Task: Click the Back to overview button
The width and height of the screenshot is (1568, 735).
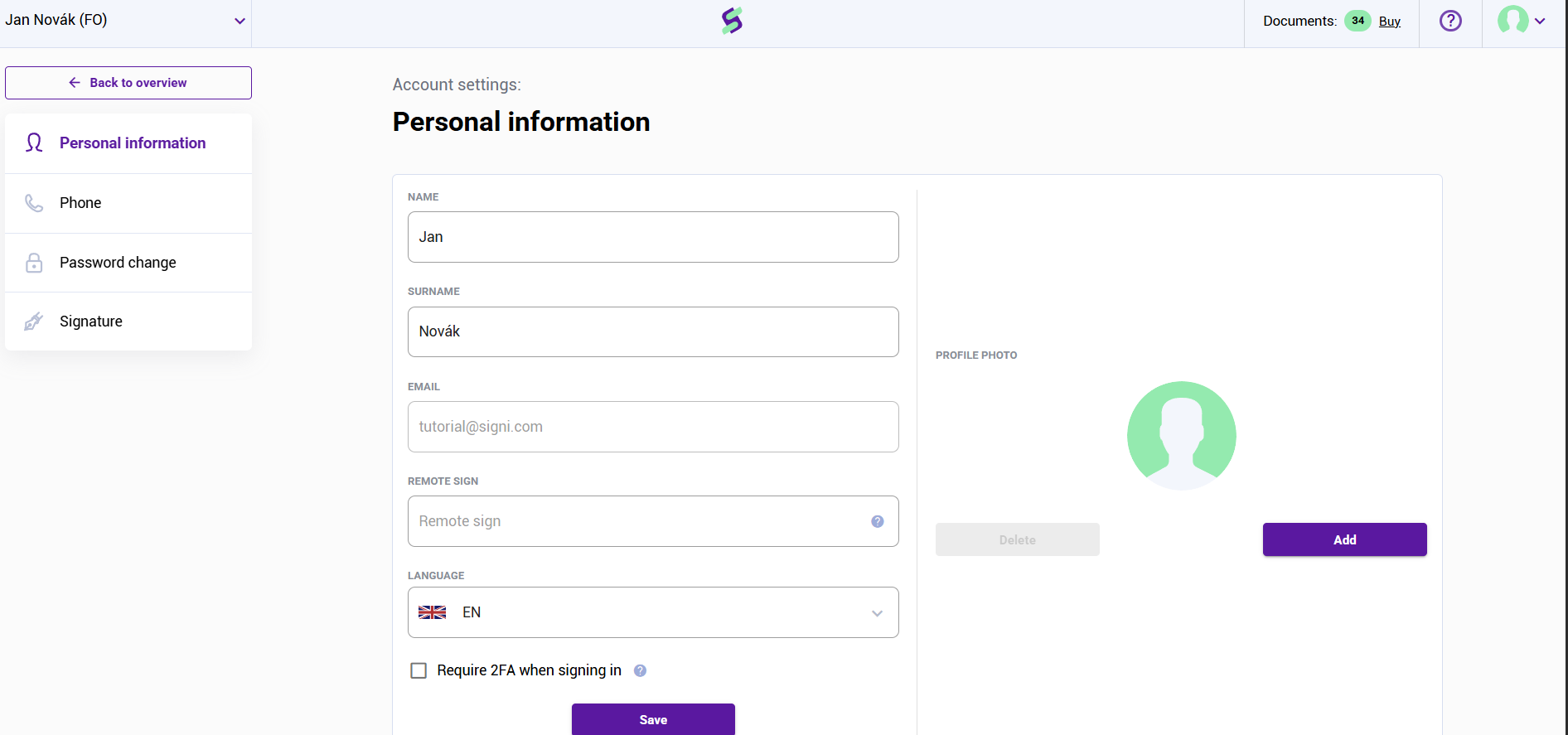Action: pyautogui.click(x=128, y=83)
